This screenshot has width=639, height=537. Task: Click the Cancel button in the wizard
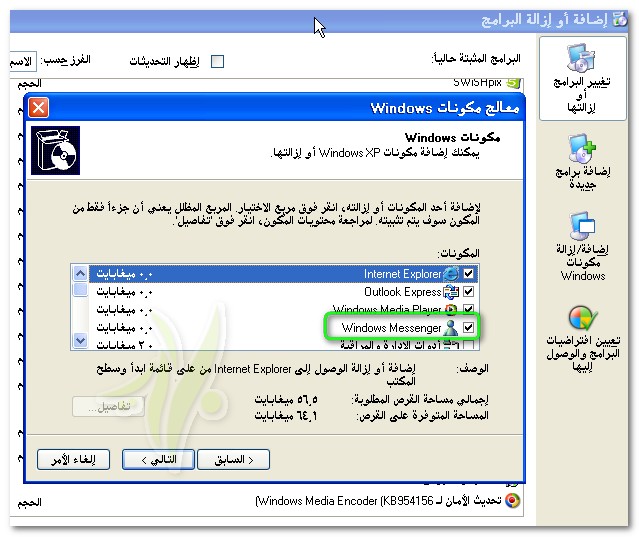73,460
